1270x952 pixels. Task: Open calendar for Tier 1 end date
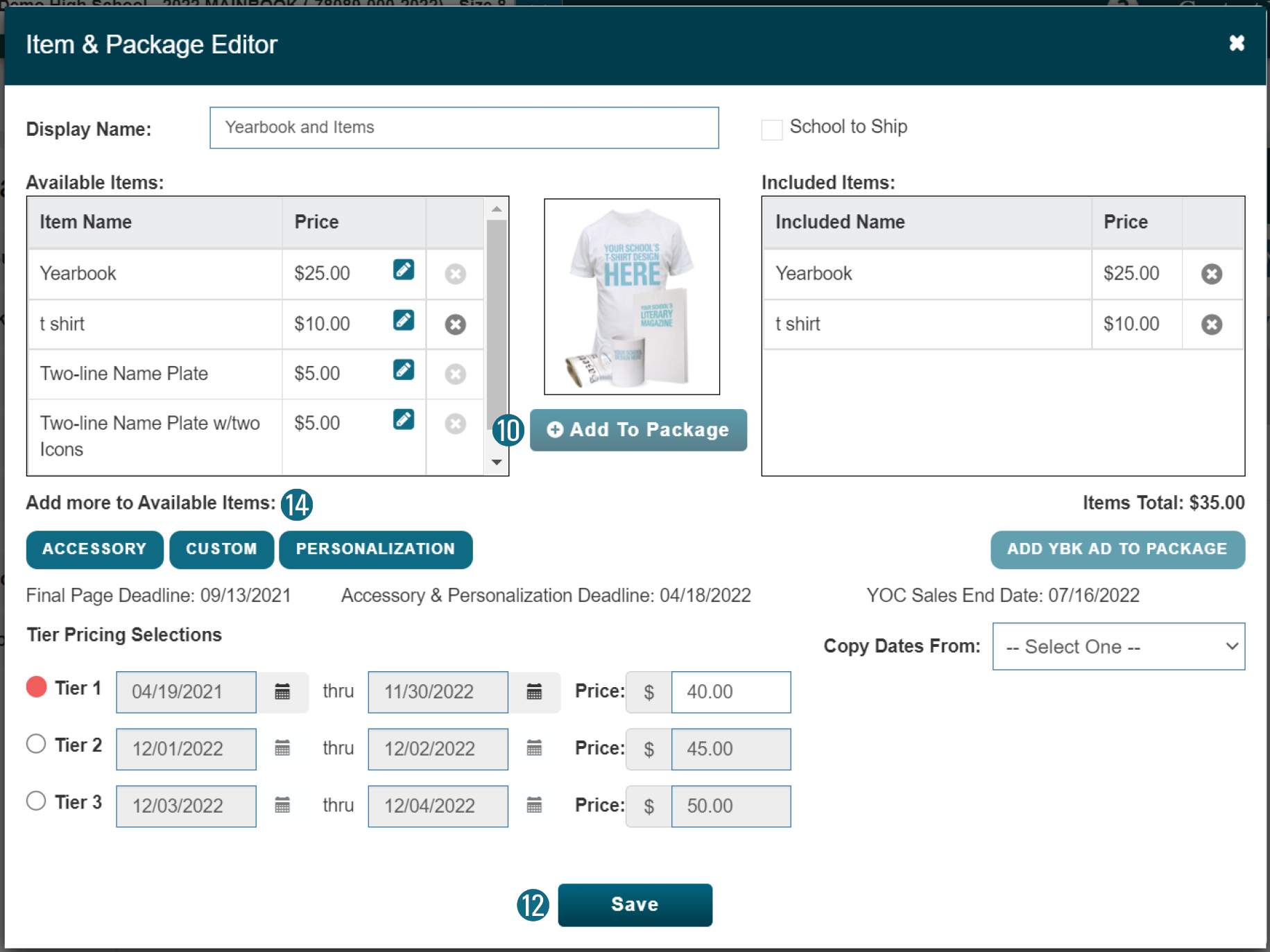click(534, 691)
